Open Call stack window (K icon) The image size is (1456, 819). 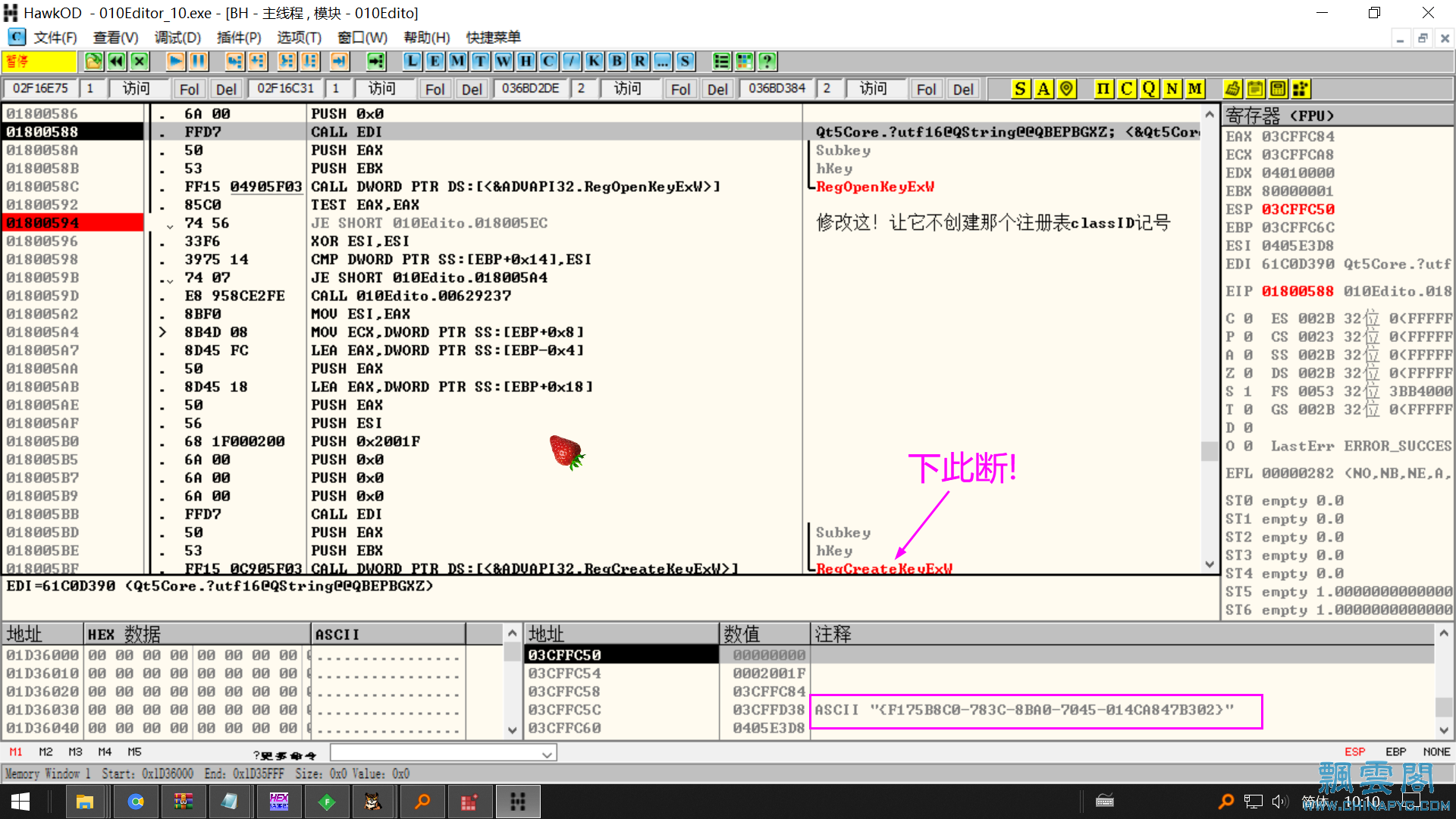[x=594, y=61]
